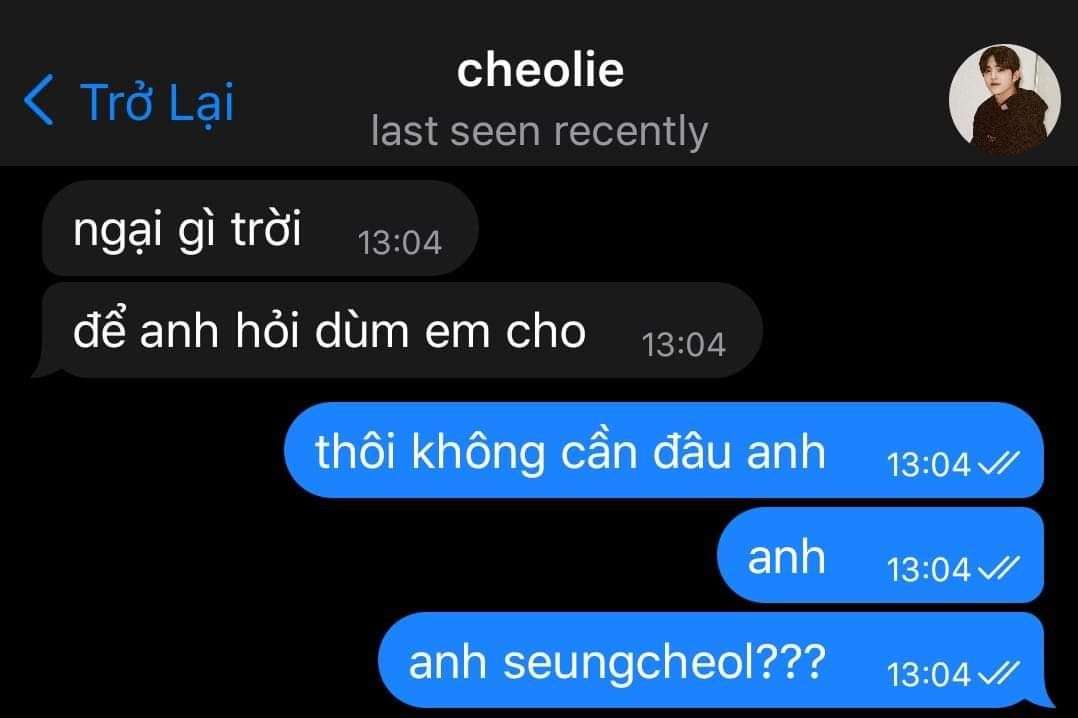Select the "anh seungcheol???" message text
Image resolution: width=1078 pixels, height=718 pixels.
pyautogui.click(x=617, y=662)
